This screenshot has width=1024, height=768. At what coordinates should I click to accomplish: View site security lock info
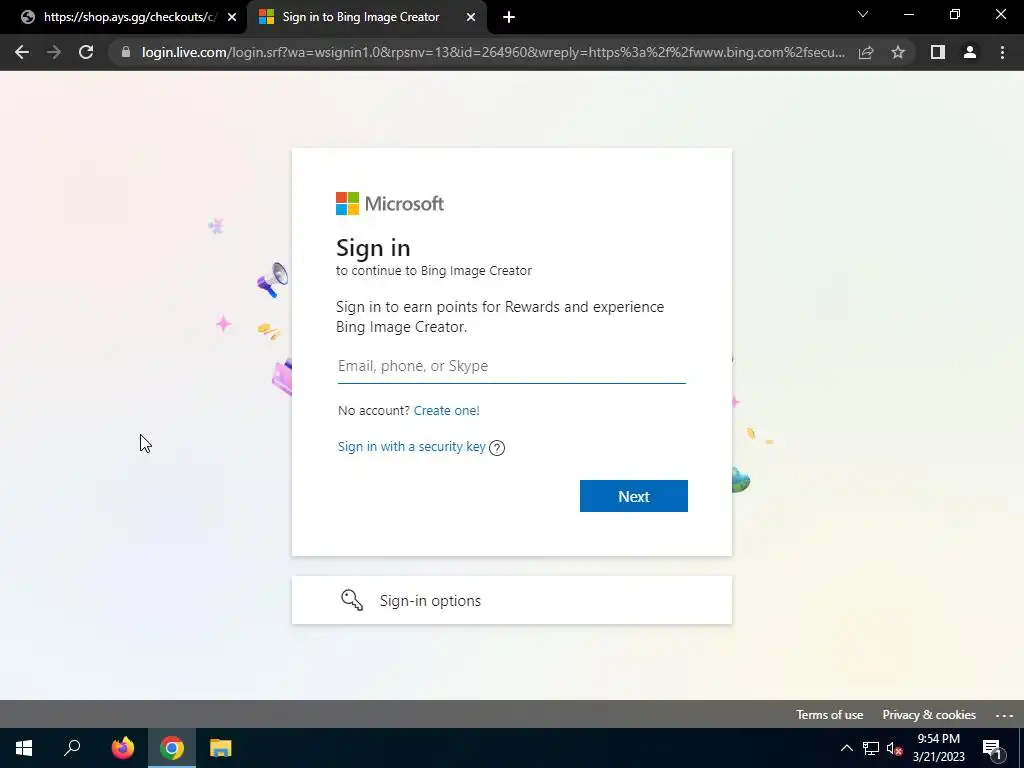click(126, 52)
